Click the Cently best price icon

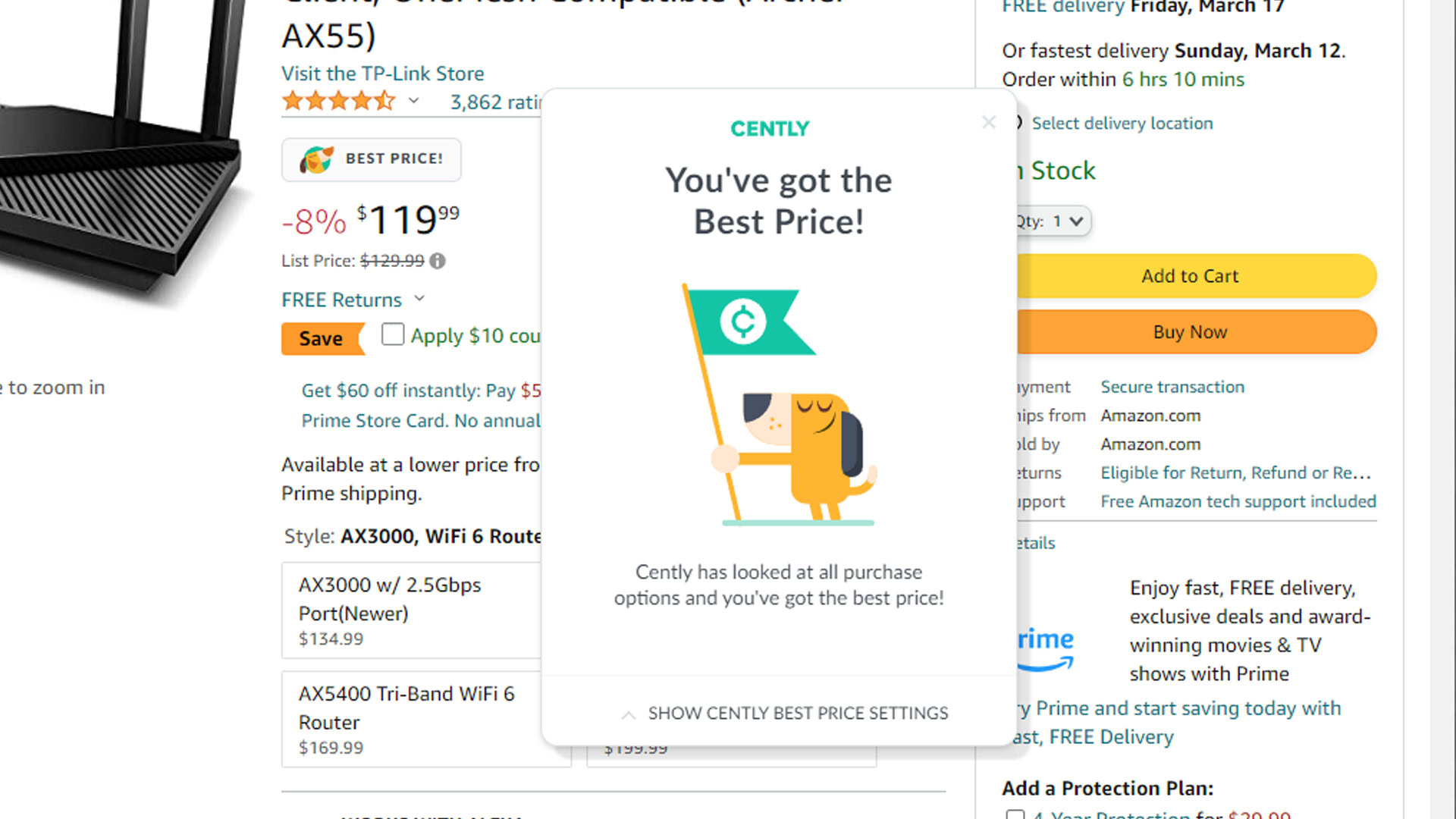[x=315, y=158]
